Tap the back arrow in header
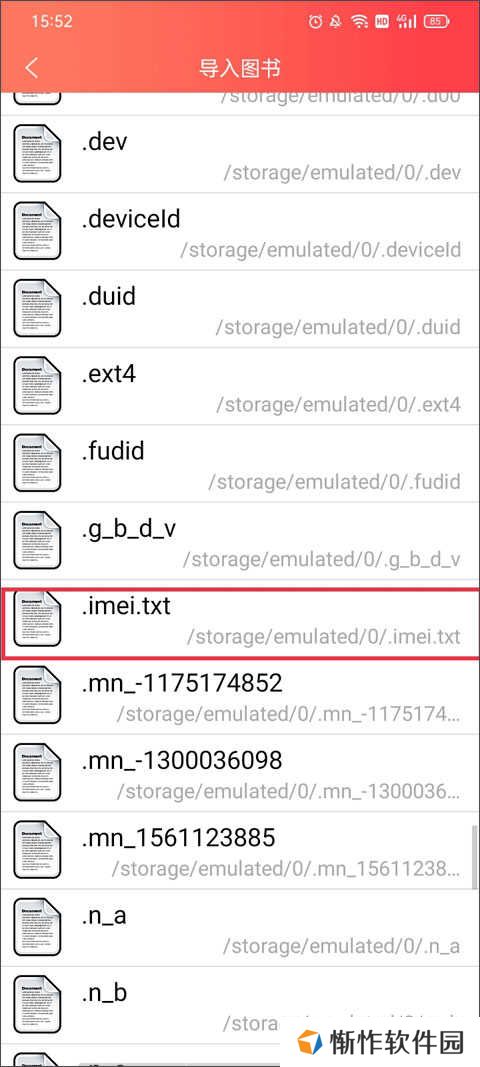 click(x=31, y=68)
